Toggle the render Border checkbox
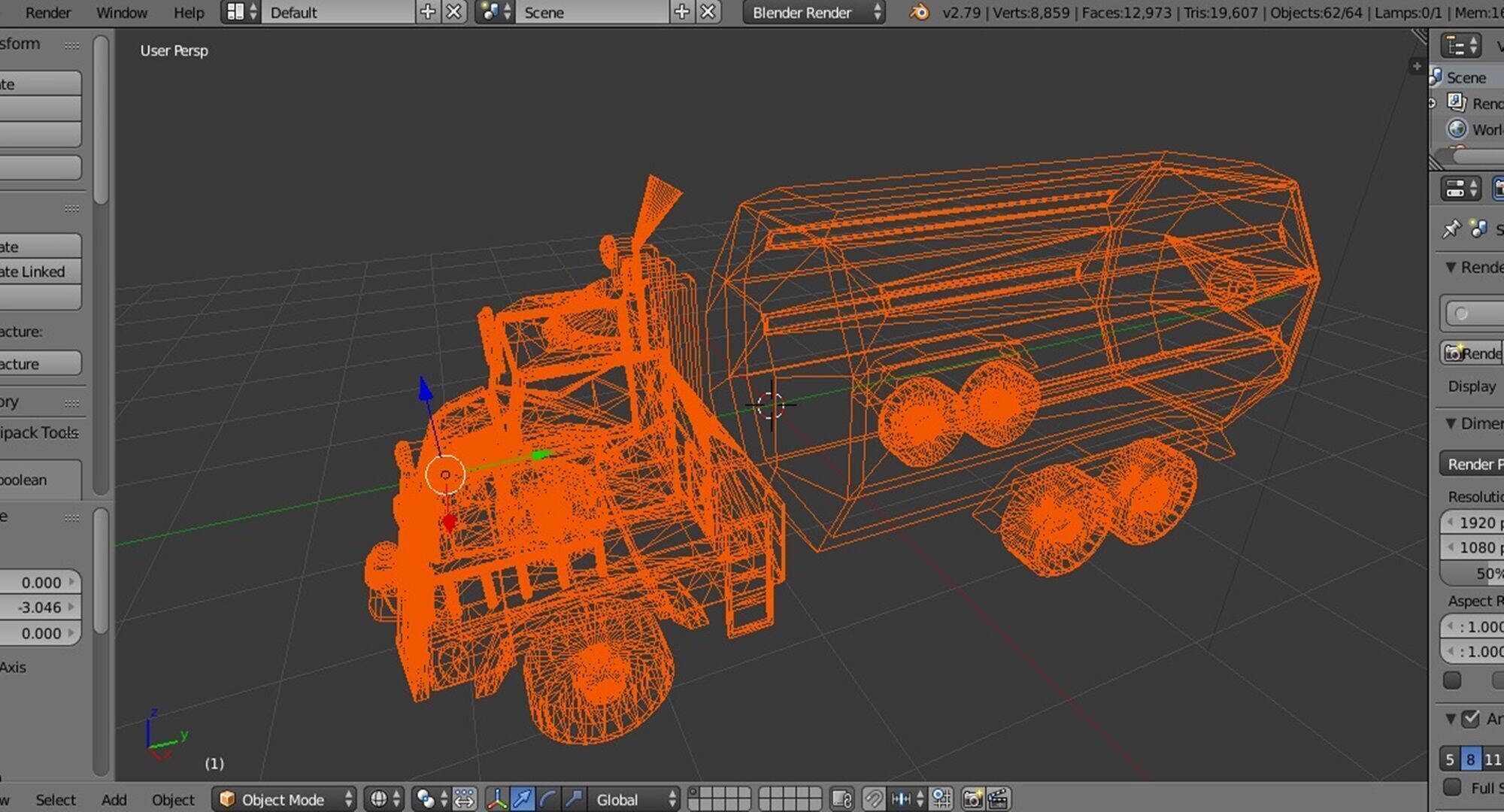This screenshot has width=1504, height=812. (x=1452, y=680)
